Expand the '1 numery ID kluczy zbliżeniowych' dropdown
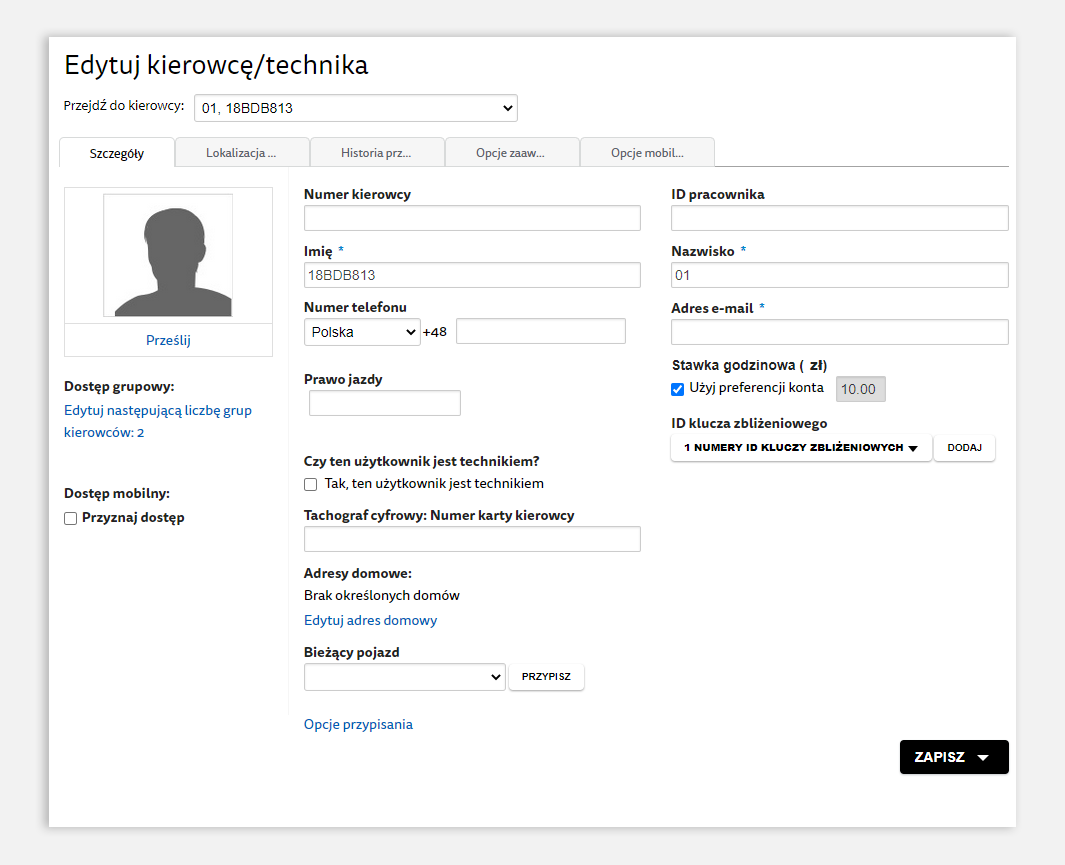Viewport: 1065px width, 865px height. click(801, 448)
